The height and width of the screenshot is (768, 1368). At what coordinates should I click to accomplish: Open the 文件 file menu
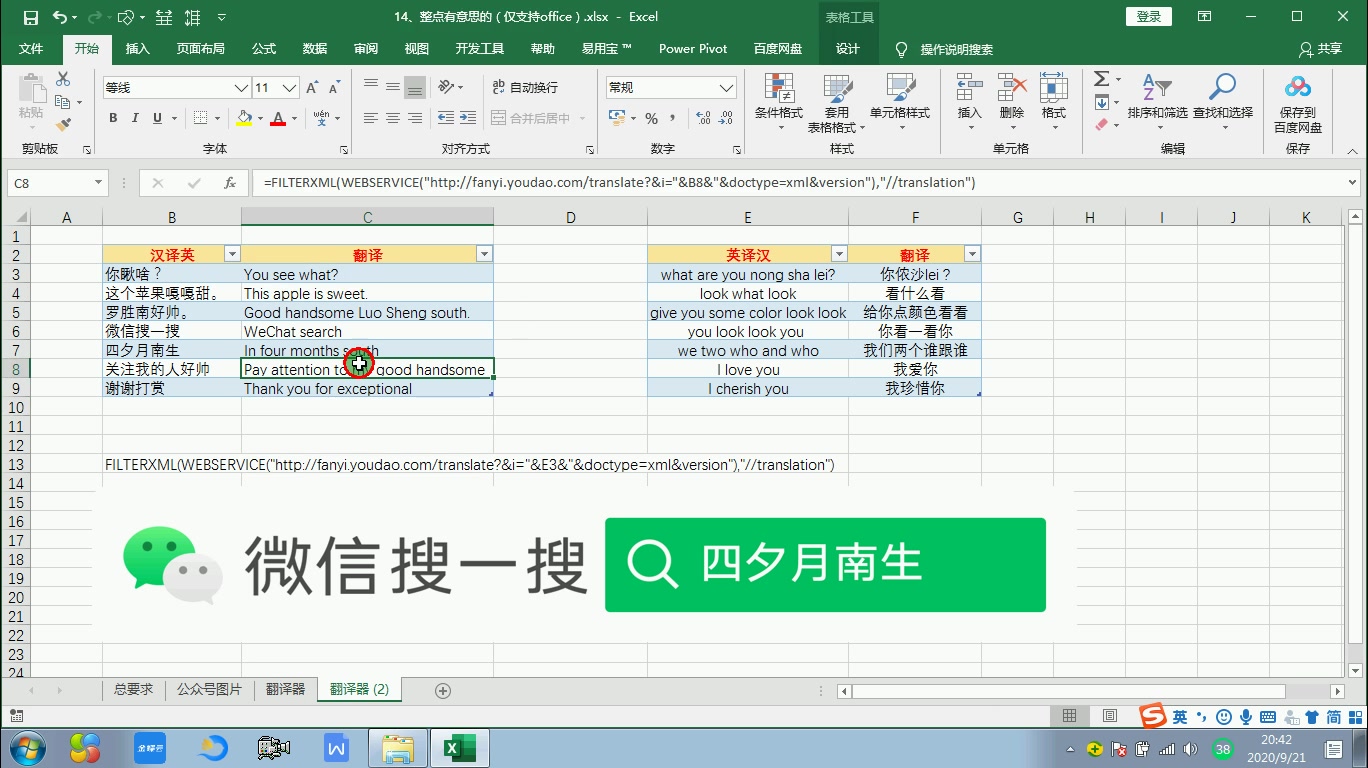(31, 49)
